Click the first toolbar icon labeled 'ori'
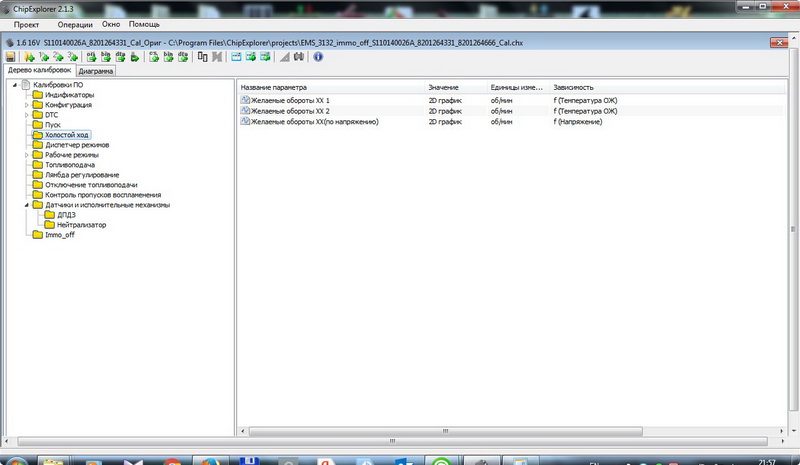The height and width of the screenshot is (465, 800). (90, 57)
